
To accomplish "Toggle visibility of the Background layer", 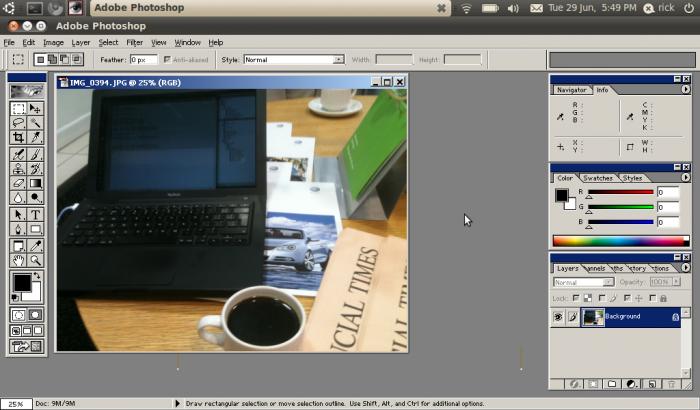I will [558, 317].
